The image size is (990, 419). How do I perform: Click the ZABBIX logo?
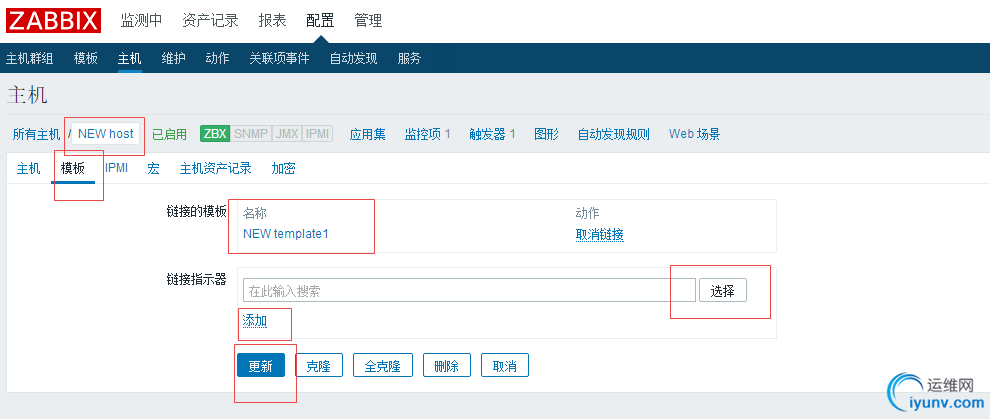[53, 20]
